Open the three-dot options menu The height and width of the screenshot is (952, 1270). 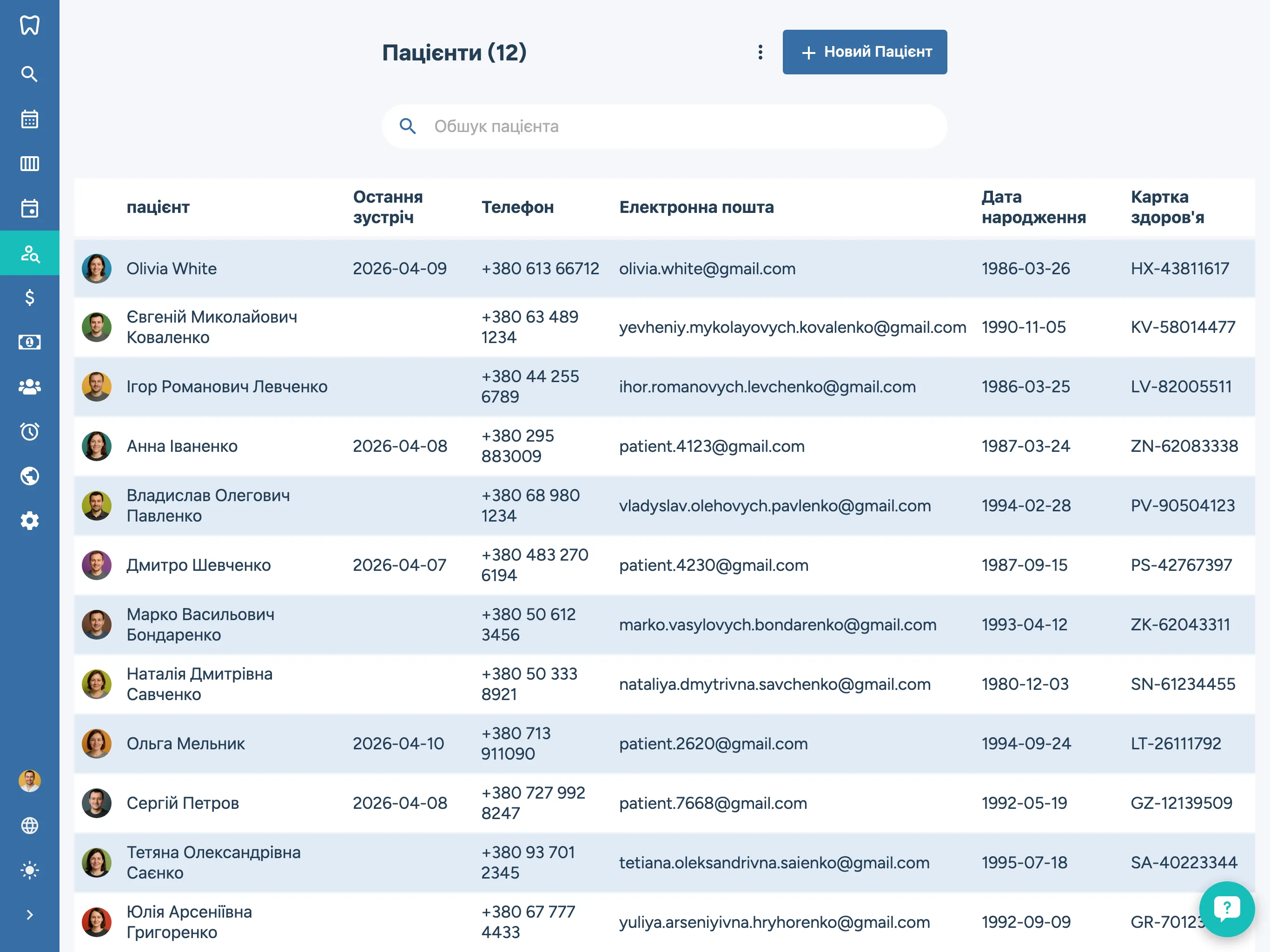point(760,52)
